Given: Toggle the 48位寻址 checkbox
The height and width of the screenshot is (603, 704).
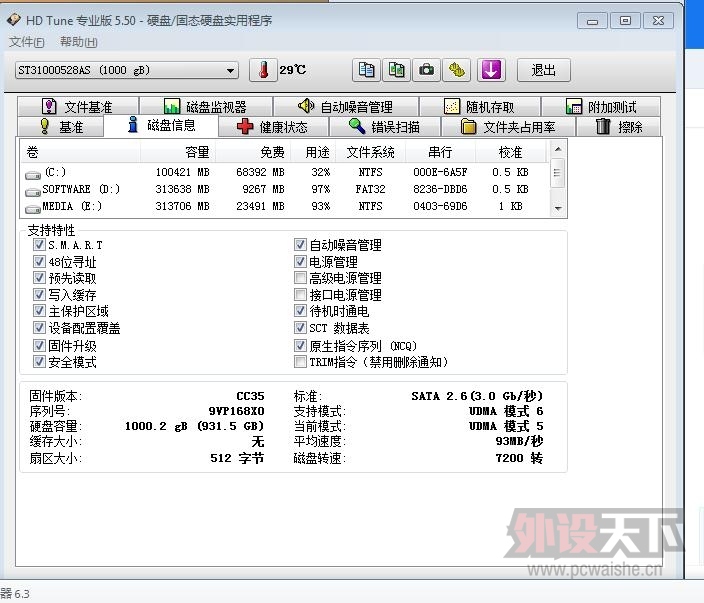Looking at the screenshot, I should pyautogui.click(x=39, y=261).
